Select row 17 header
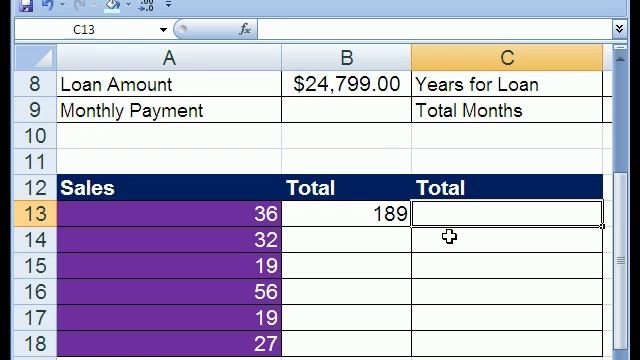 pos(35,318)
